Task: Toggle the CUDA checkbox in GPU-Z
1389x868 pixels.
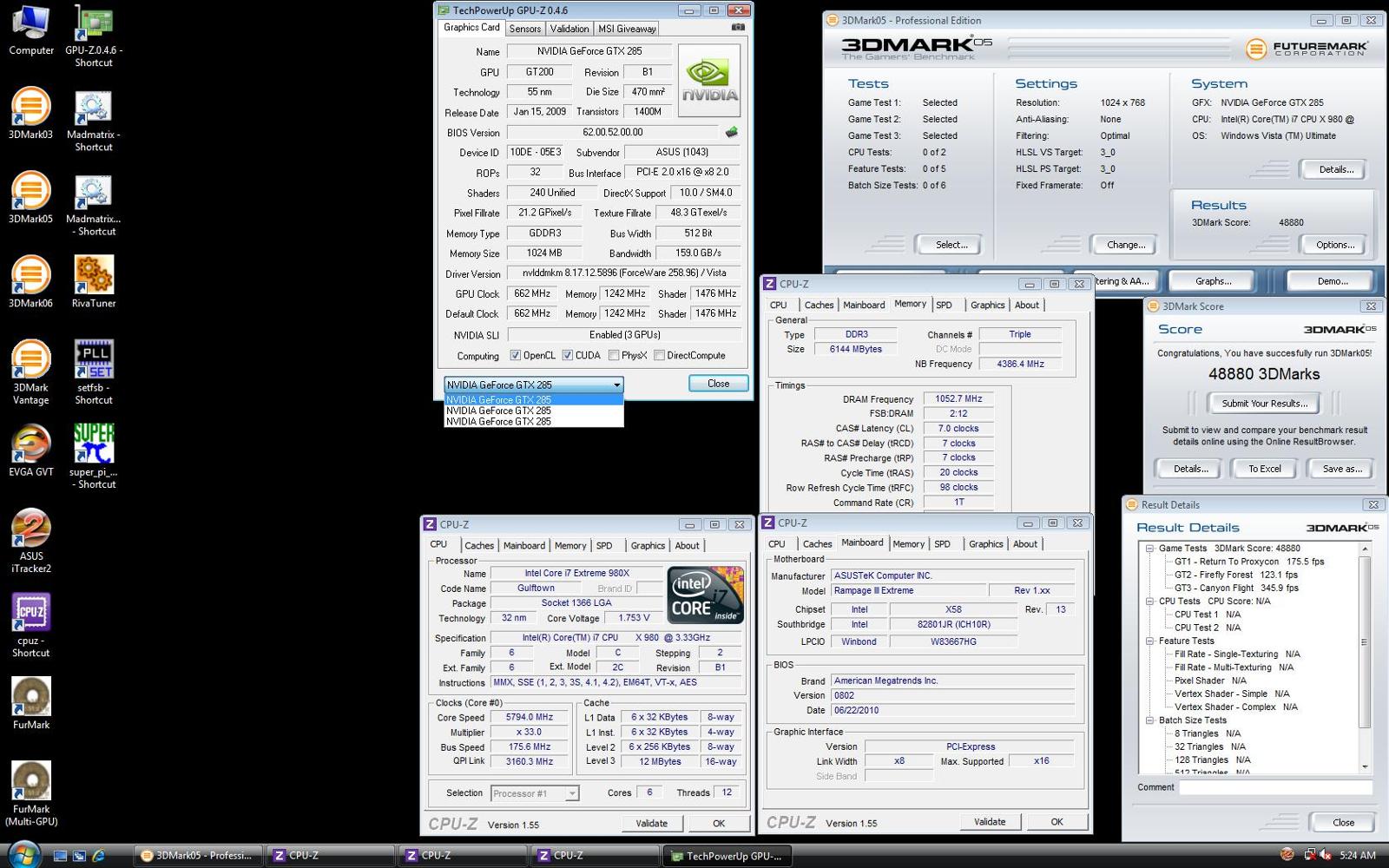Action: pyautogui.click(x=567, y=355)
